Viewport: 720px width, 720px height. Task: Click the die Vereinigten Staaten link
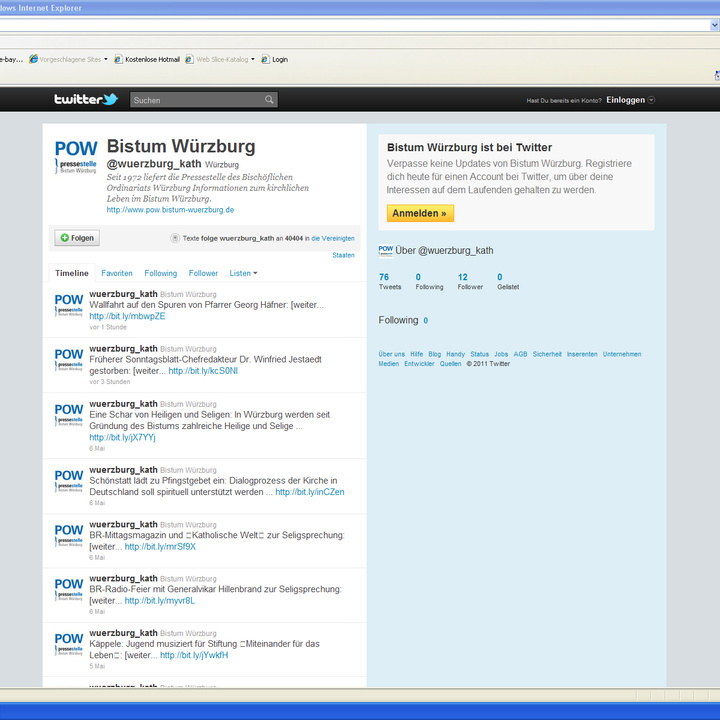tap(333, 238)
